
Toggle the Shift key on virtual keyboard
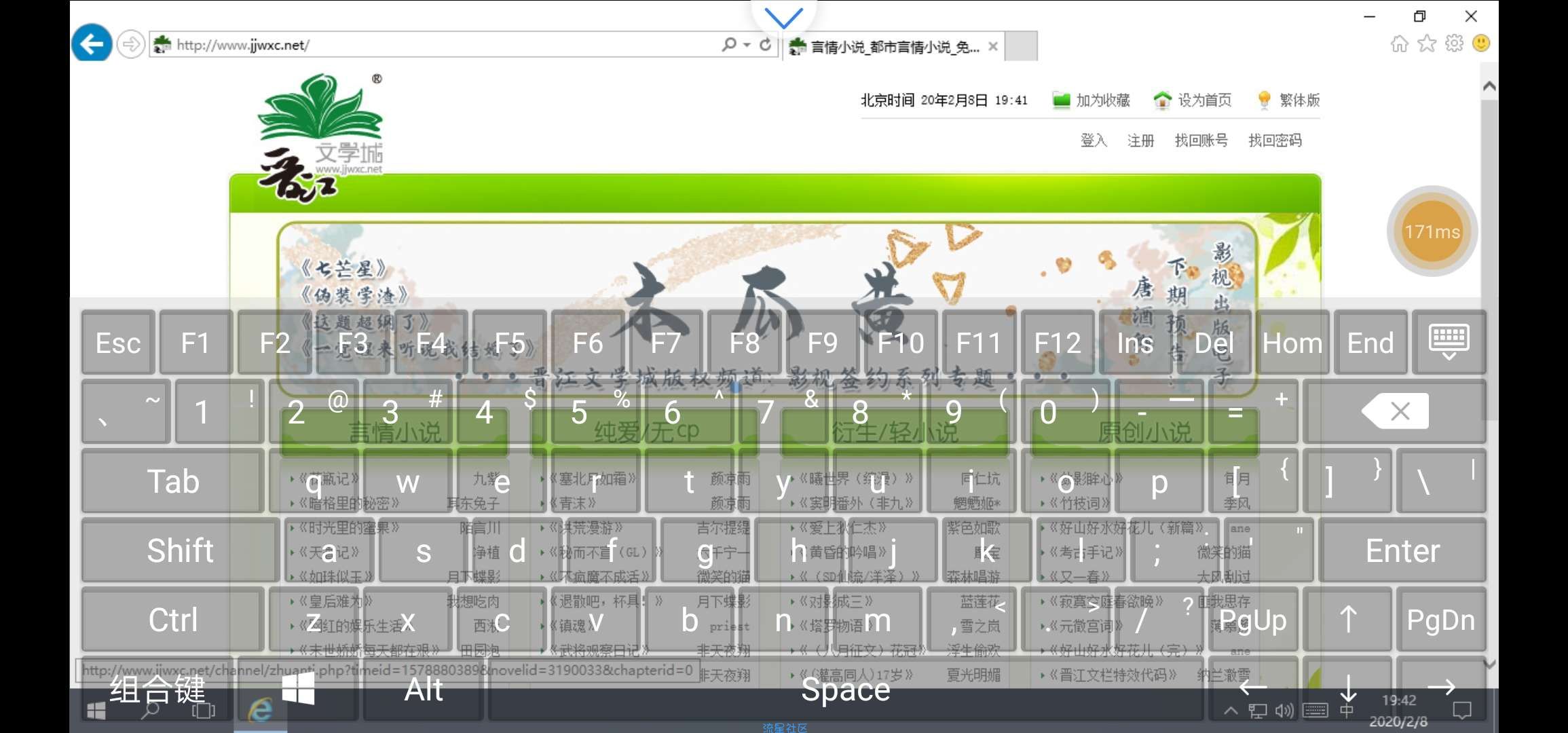[x=181, y=550]
